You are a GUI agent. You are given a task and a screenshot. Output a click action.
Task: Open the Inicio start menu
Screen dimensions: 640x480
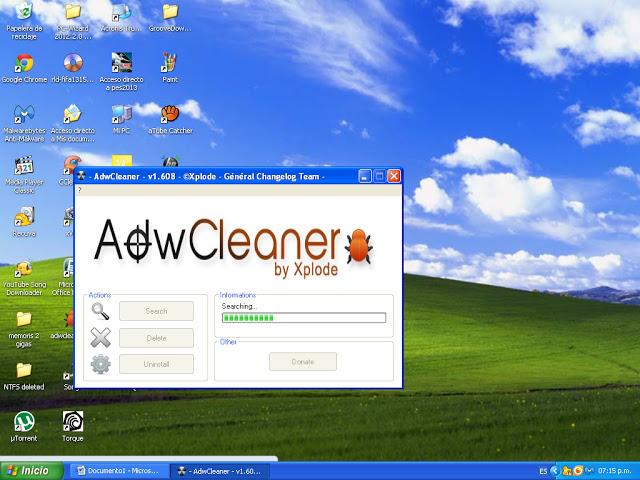click(x=28, y=470)
